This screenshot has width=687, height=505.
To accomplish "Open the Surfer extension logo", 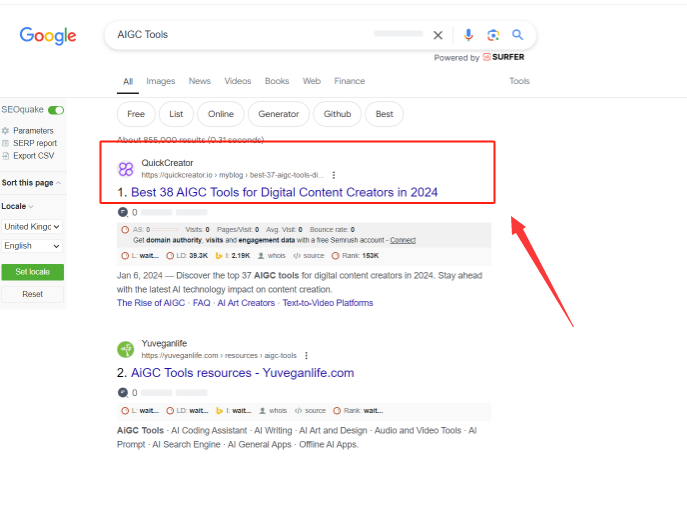I will click(503, 57).
